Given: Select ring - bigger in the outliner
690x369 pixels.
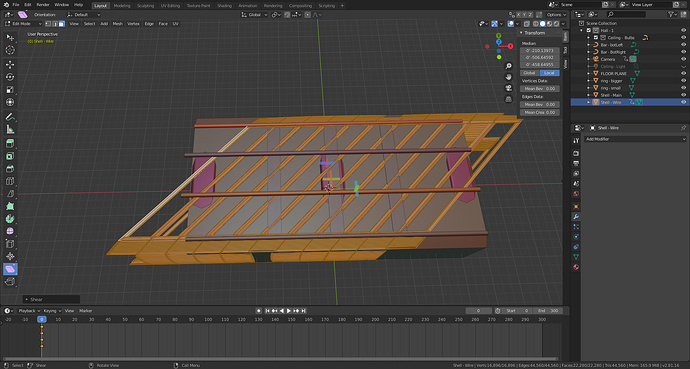Looking at the screenshot, I should (612, 80).
